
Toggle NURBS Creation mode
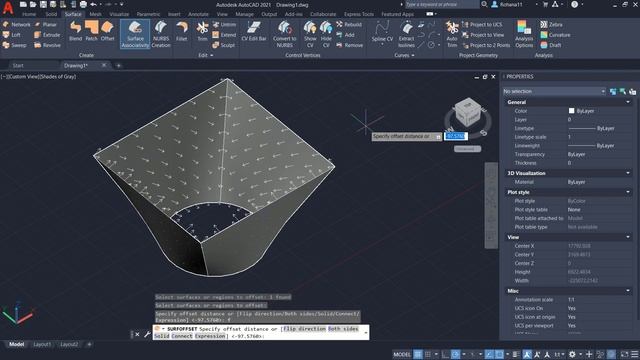(x=161, y=34)
